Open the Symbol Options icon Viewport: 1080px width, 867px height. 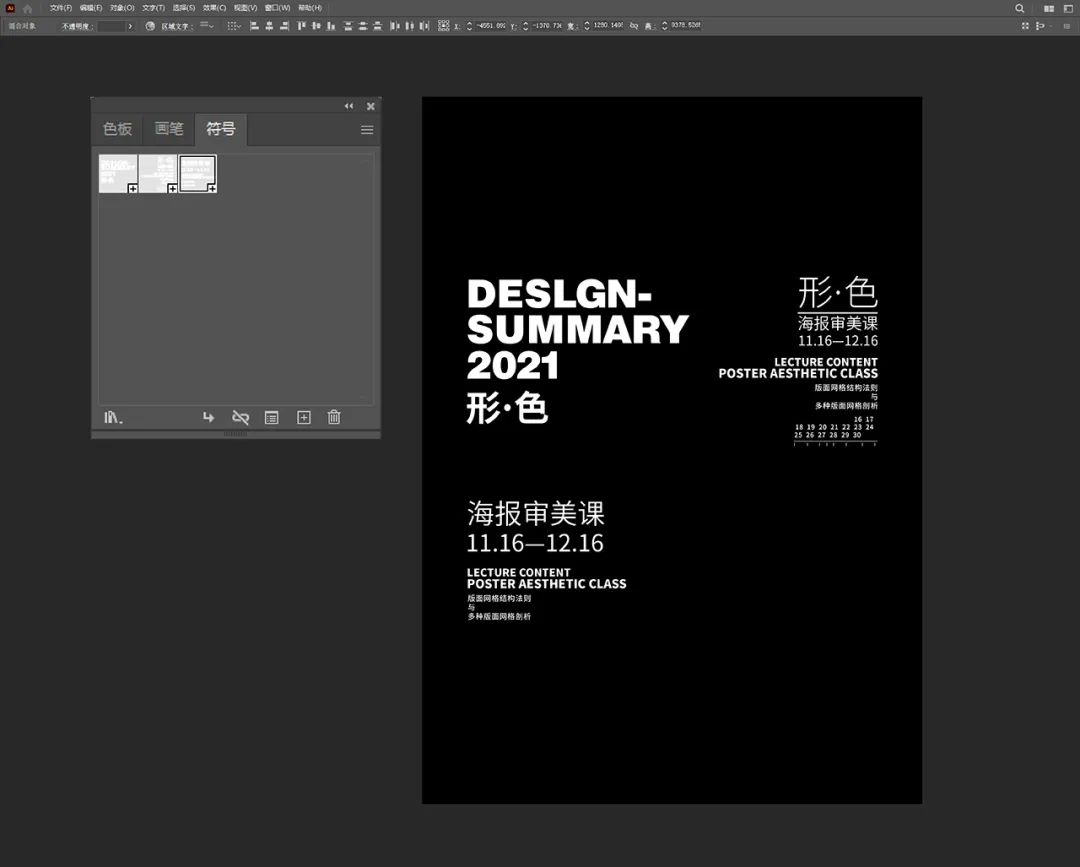pos(271,417)
